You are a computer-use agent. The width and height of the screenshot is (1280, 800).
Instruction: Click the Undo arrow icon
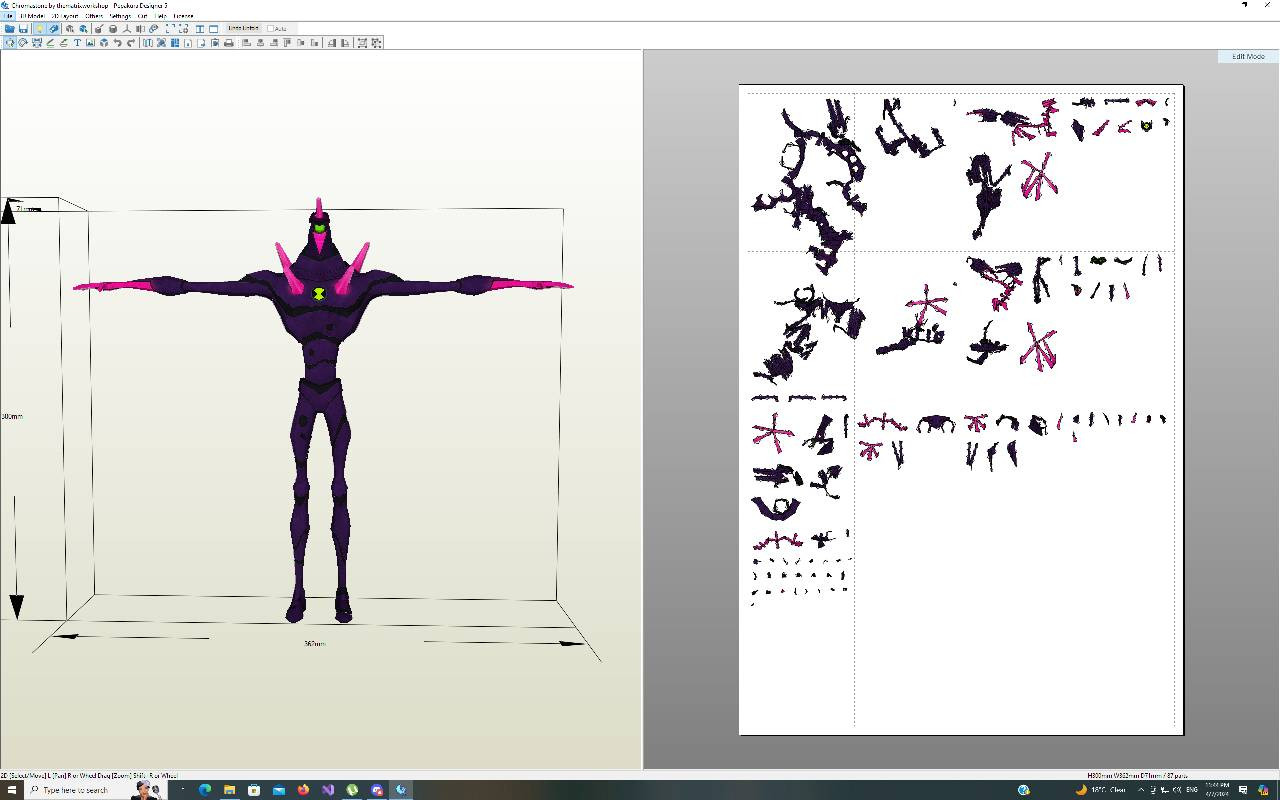117,43
